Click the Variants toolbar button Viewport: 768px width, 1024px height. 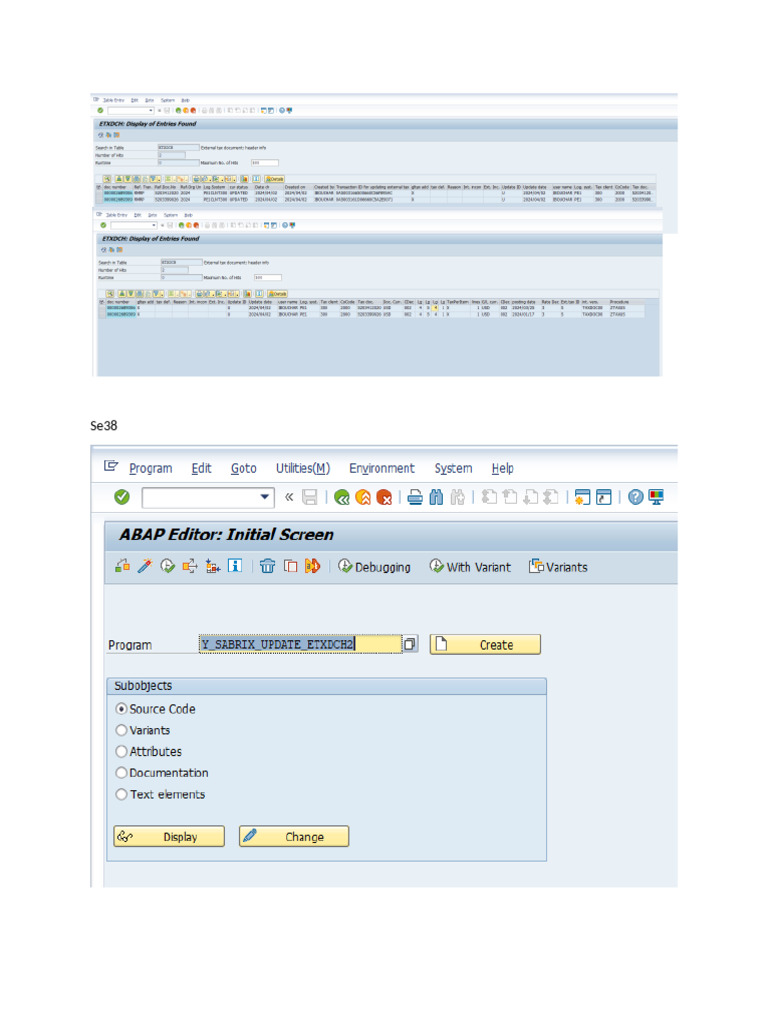pyautogui.click(x=558, y=567)
